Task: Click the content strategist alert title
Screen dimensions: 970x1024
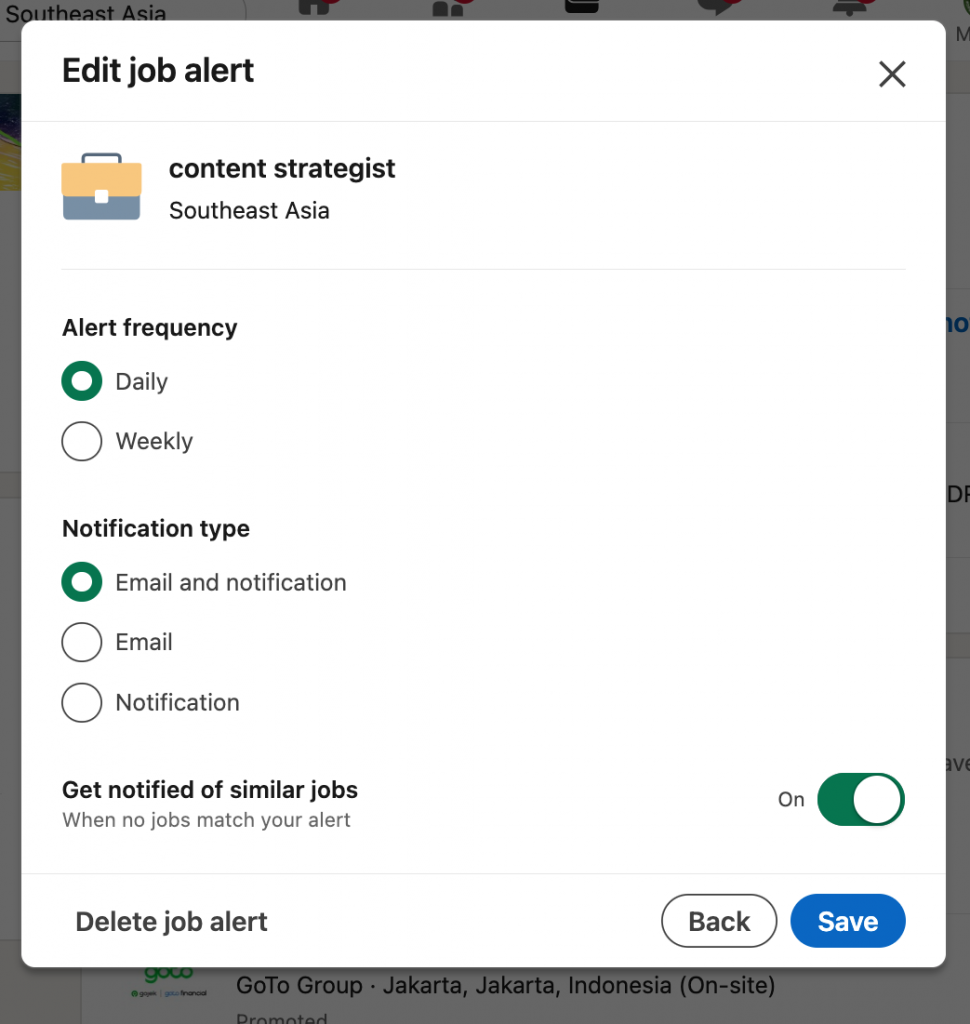Action: coord(282,168)
